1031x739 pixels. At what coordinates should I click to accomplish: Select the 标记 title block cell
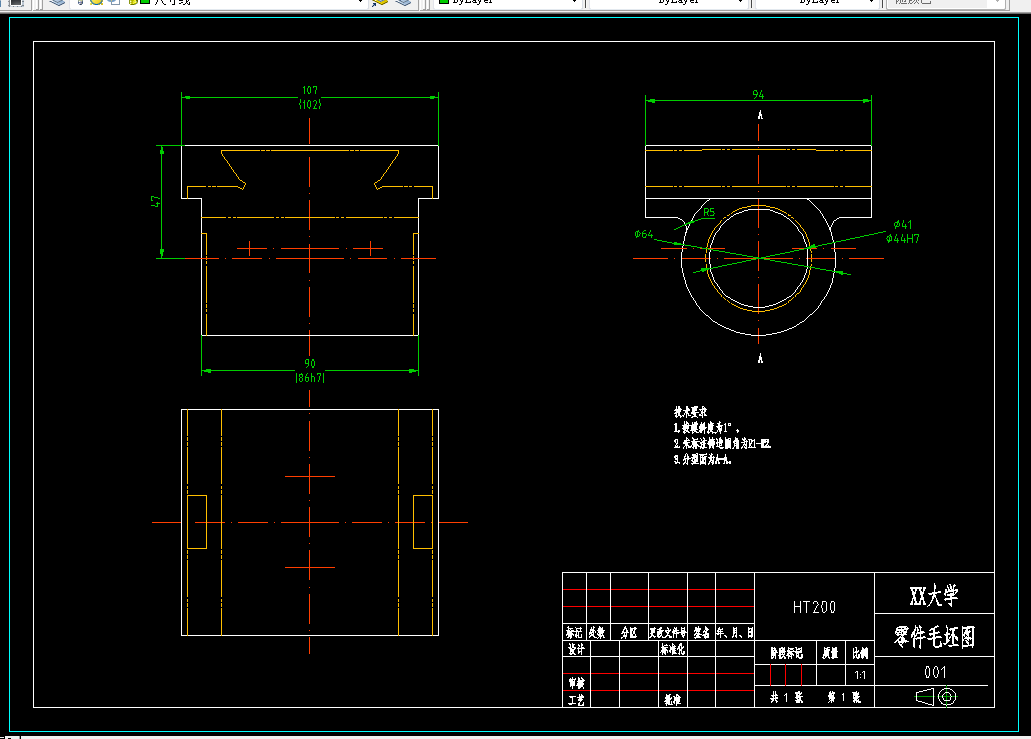pos(574,632)
